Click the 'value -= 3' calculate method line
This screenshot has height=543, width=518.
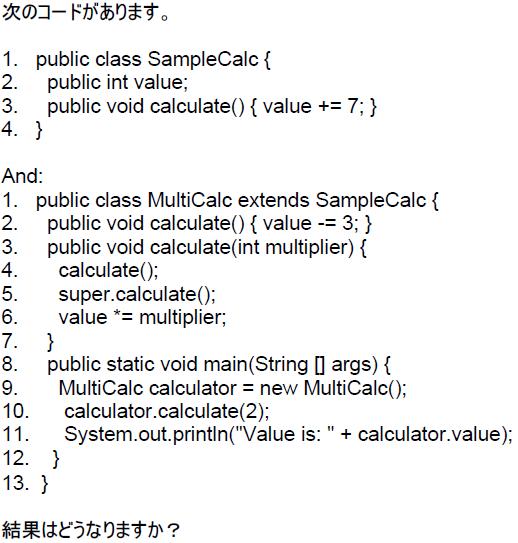coord(187,224)
